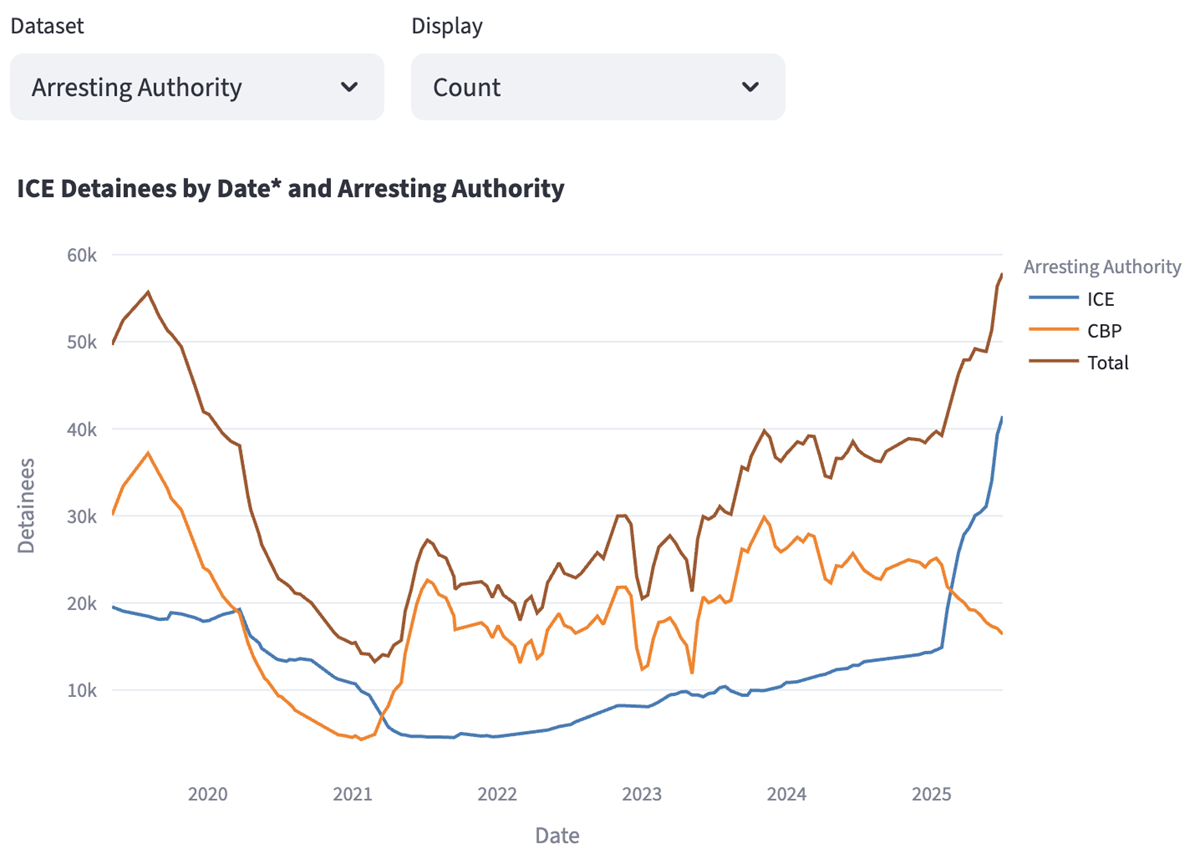Click the chart title ICE Detainees by Date
The width and height of the screenshot is (1200, 864).
coord(290,188)
